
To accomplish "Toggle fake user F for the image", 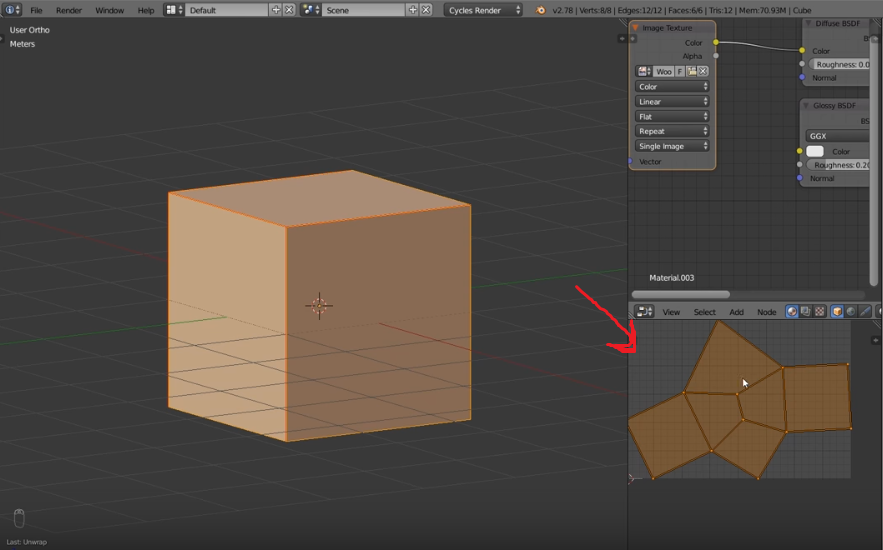I will point(680,71).
